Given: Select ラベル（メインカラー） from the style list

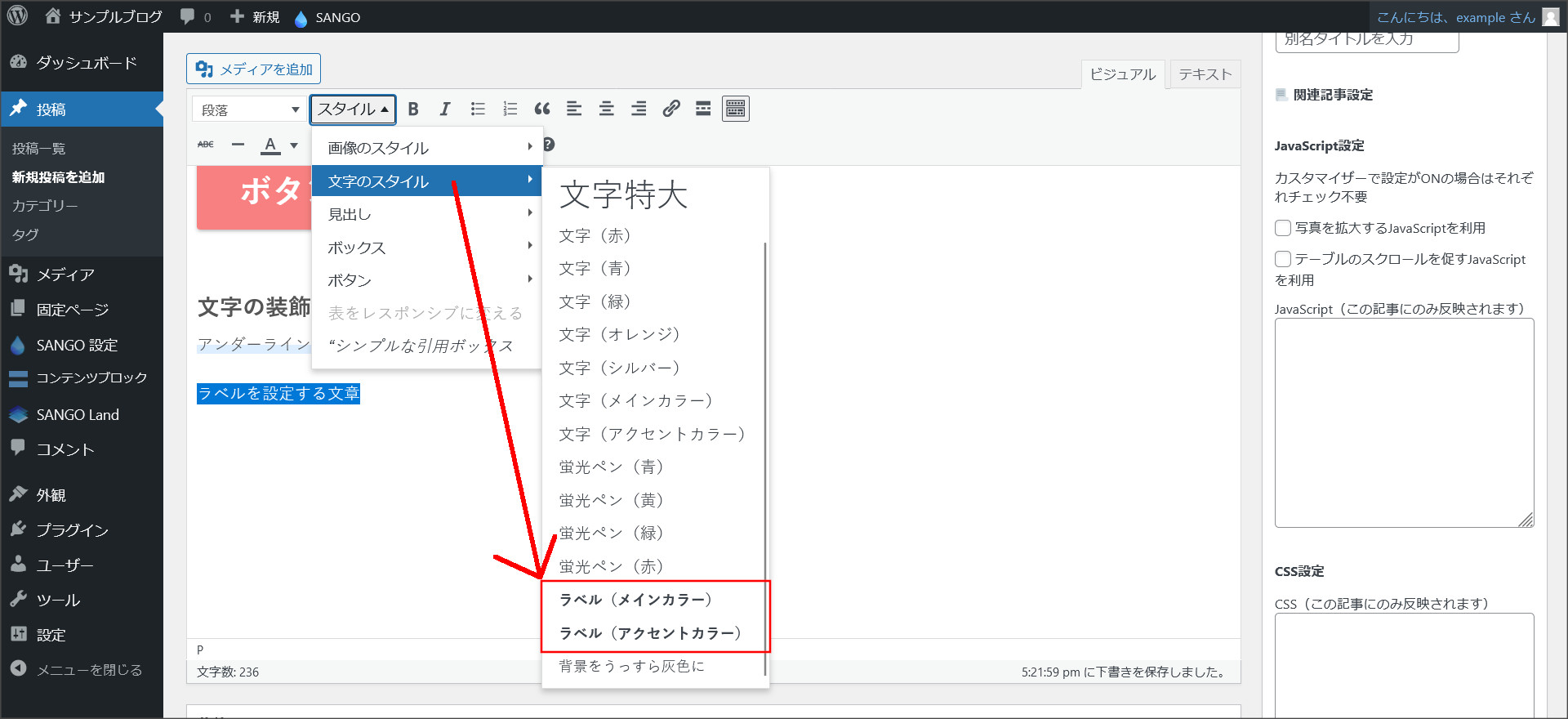Looking at the screenshot, I should click(635, 600).
